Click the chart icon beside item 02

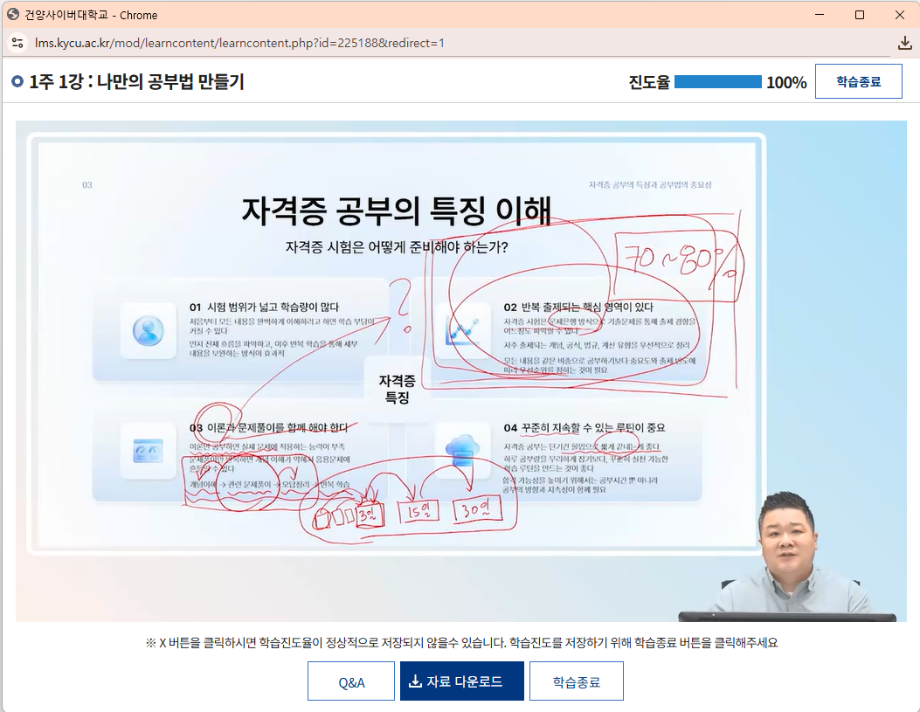pyautogui.click(x=462, y=330)
